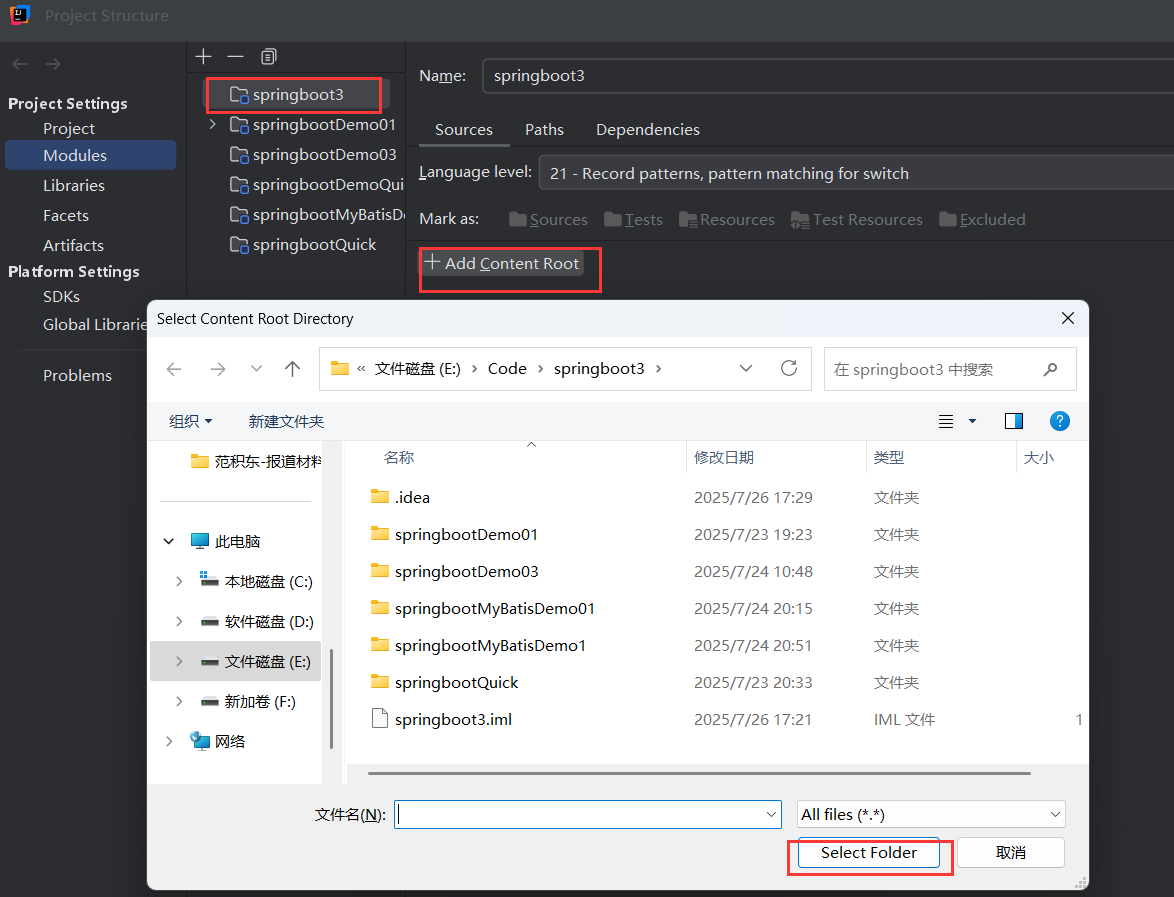Click Add Content Root button
The image size is (1174, 897).
point(502,264)
